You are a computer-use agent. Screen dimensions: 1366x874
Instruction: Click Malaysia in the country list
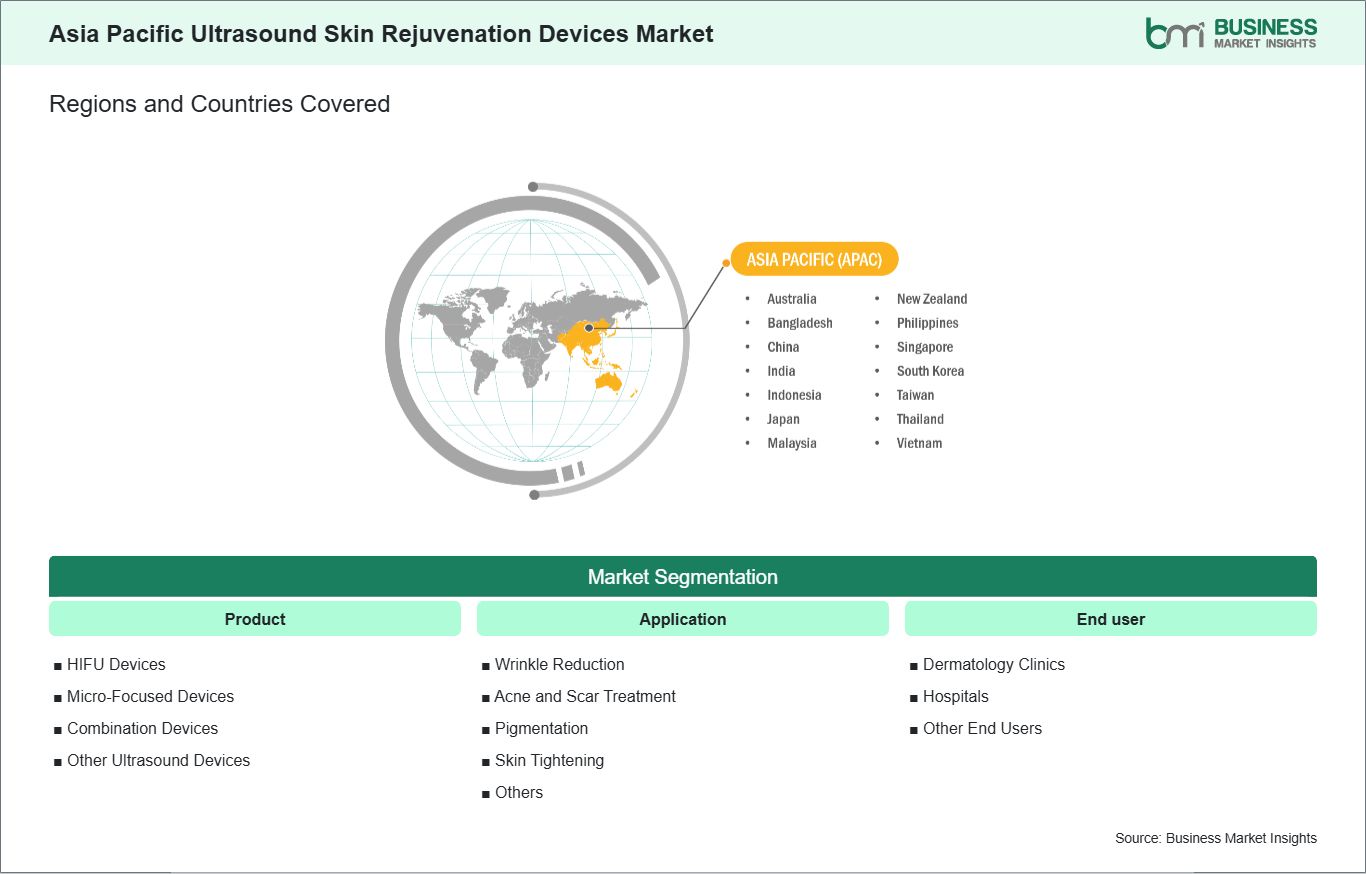coord(792,443)
